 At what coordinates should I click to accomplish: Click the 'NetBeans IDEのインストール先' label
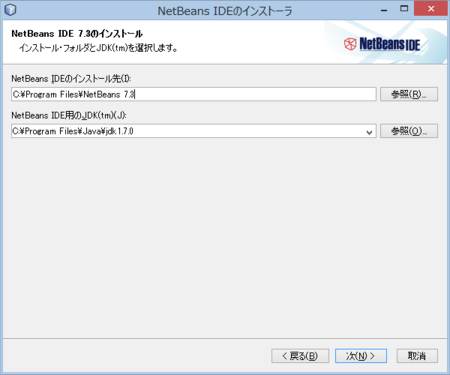click(x=71, y=79)
